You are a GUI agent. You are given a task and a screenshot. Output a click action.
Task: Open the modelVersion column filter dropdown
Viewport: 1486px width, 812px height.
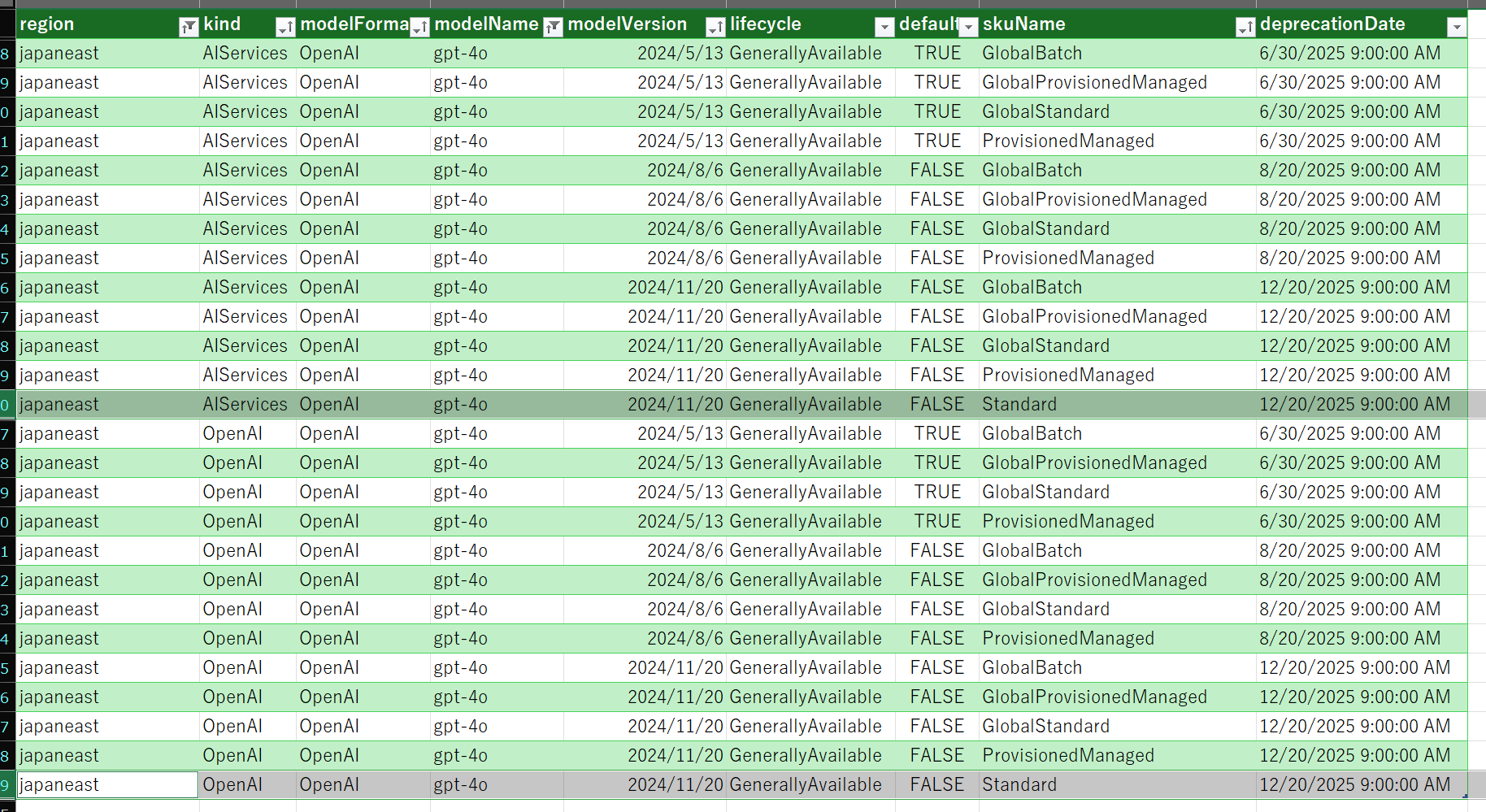coord(715,27)
